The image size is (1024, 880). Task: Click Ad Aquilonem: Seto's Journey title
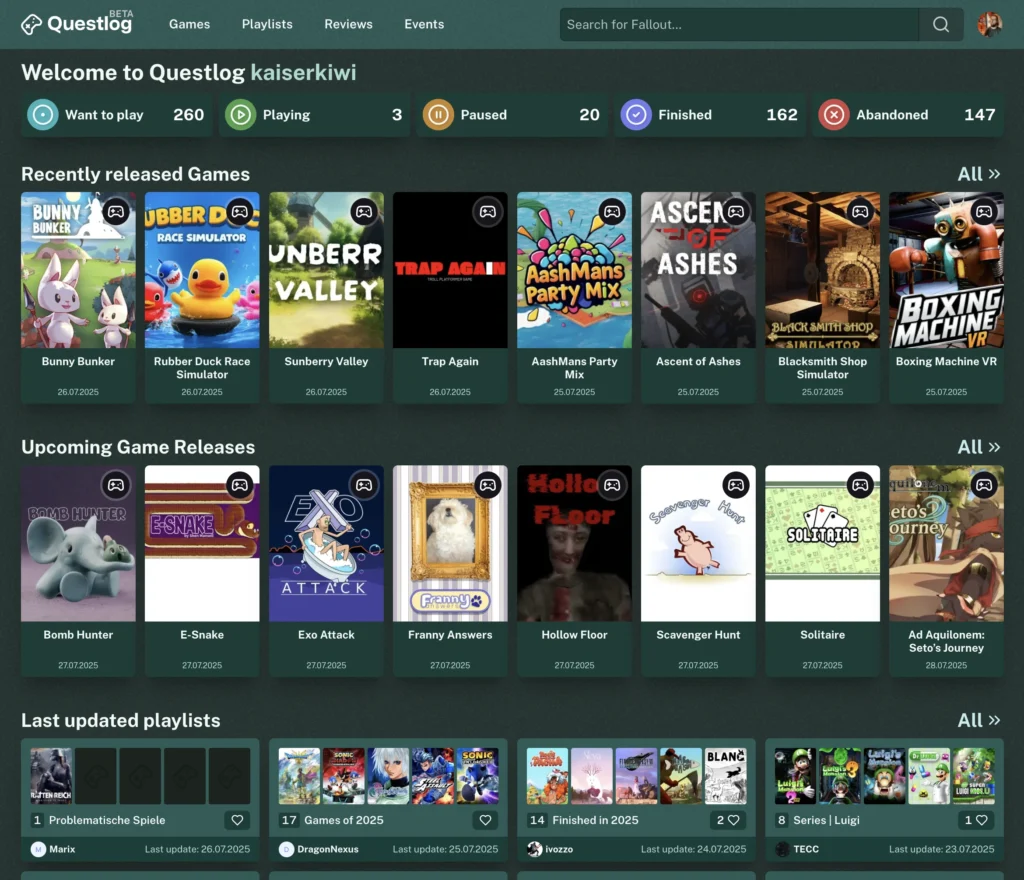coord(946,641)
